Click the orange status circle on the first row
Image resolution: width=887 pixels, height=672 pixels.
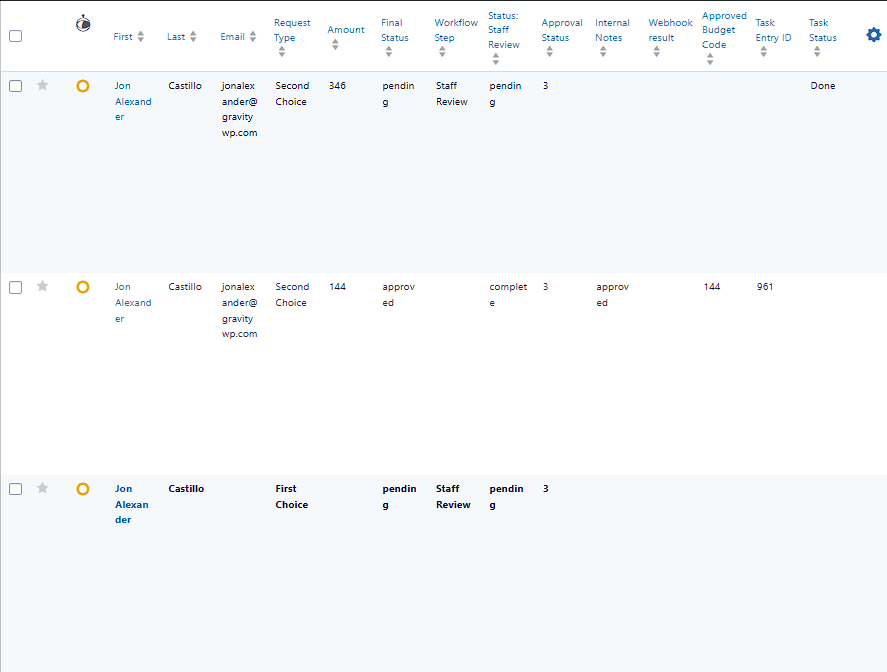[83, 86]
